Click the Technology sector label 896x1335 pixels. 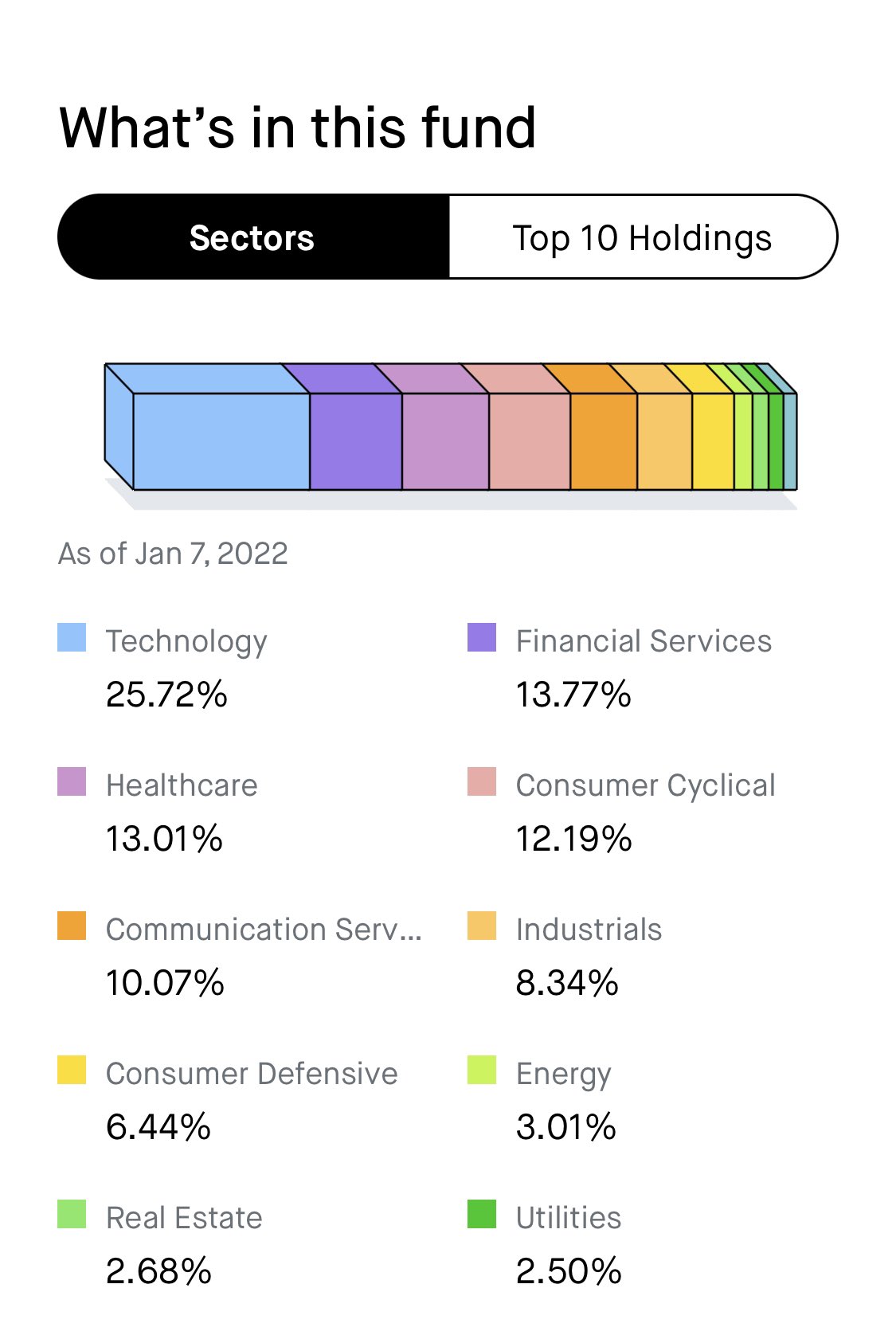point(186,642)
